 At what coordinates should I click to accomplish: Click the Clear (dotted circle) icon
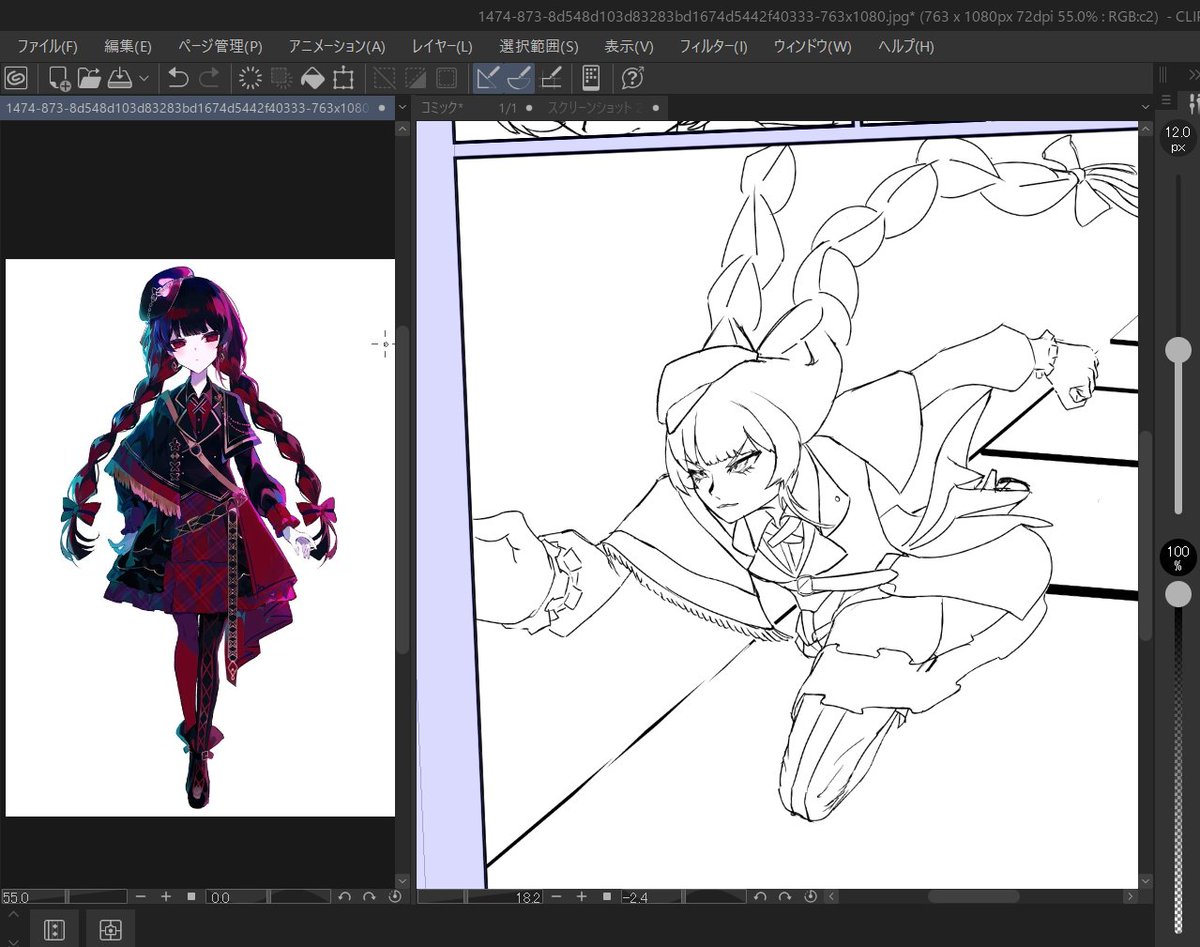[250, 77]
